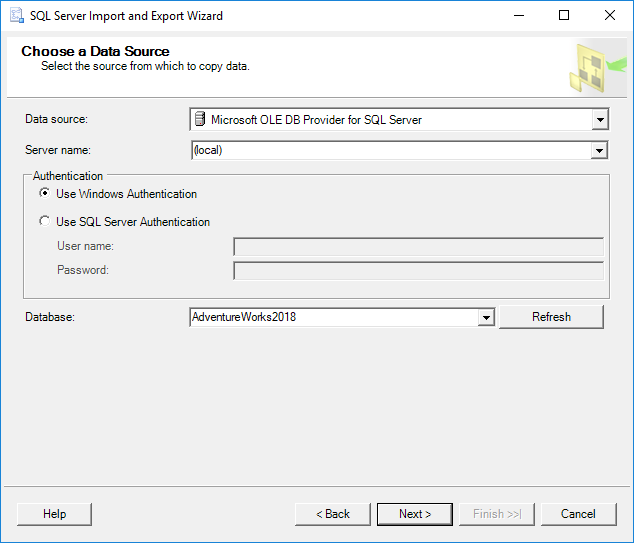Select Use Windows Authentication option
This screenshot has width=634, height=543.
44,194
